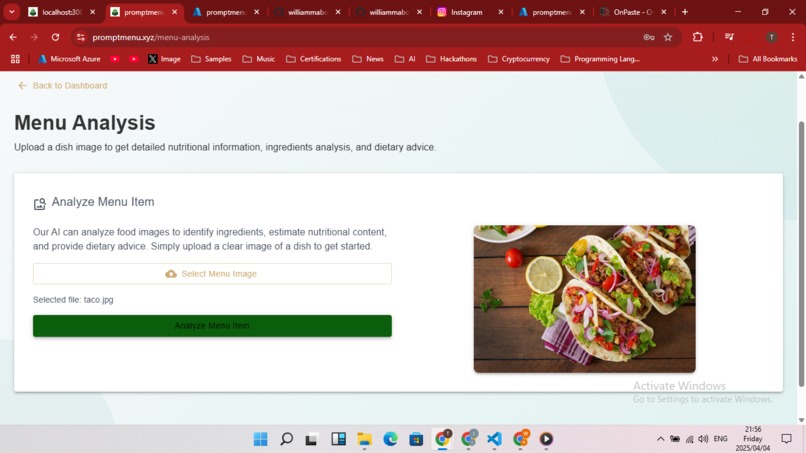806x453 pixels.
Task: Reload the current page
Action: 55,37
